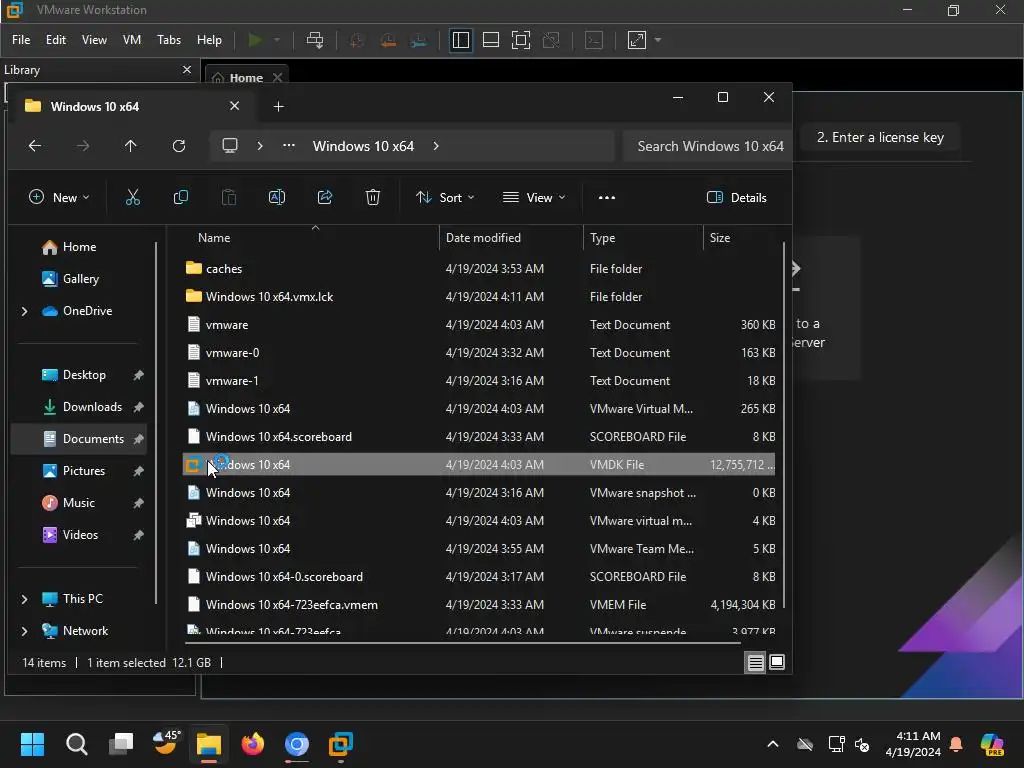Screen dimensions: 1024x768
Task: Open the VMware Tabs menu
Action: click(168, 40)
